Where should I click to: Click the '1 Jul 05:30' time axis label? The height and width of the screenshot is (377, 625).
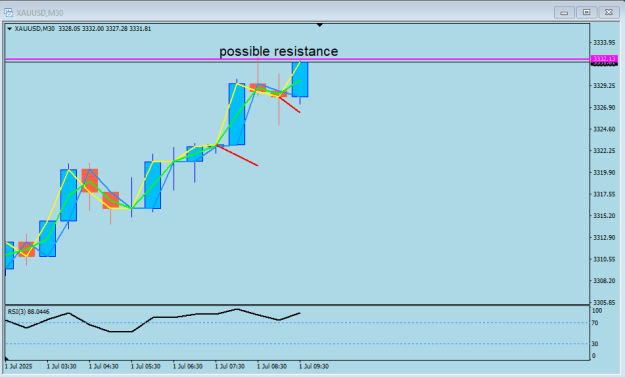coord(146,366)
